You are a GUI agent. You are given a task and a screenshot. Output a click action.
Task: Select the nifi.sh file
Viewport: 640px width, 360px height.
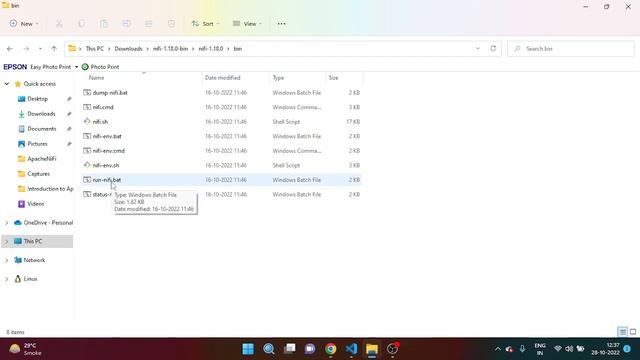point(222,122)
